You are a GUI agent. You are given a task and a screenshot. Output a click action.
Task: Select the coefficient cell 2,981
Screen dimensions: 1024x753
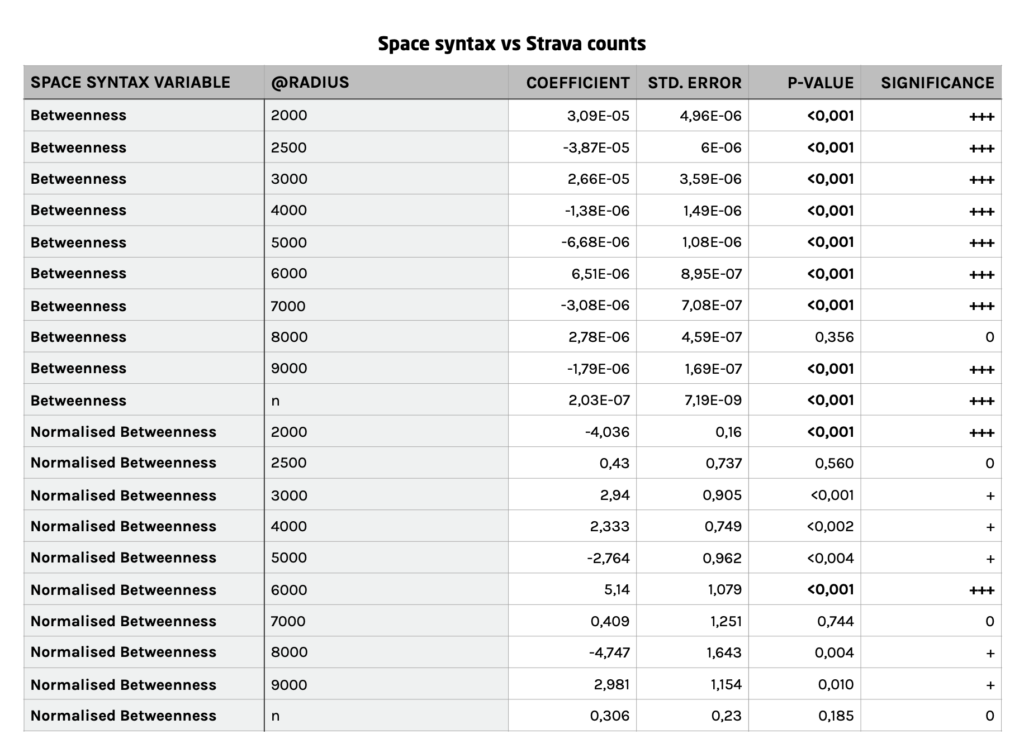click(x=611, y=684)
